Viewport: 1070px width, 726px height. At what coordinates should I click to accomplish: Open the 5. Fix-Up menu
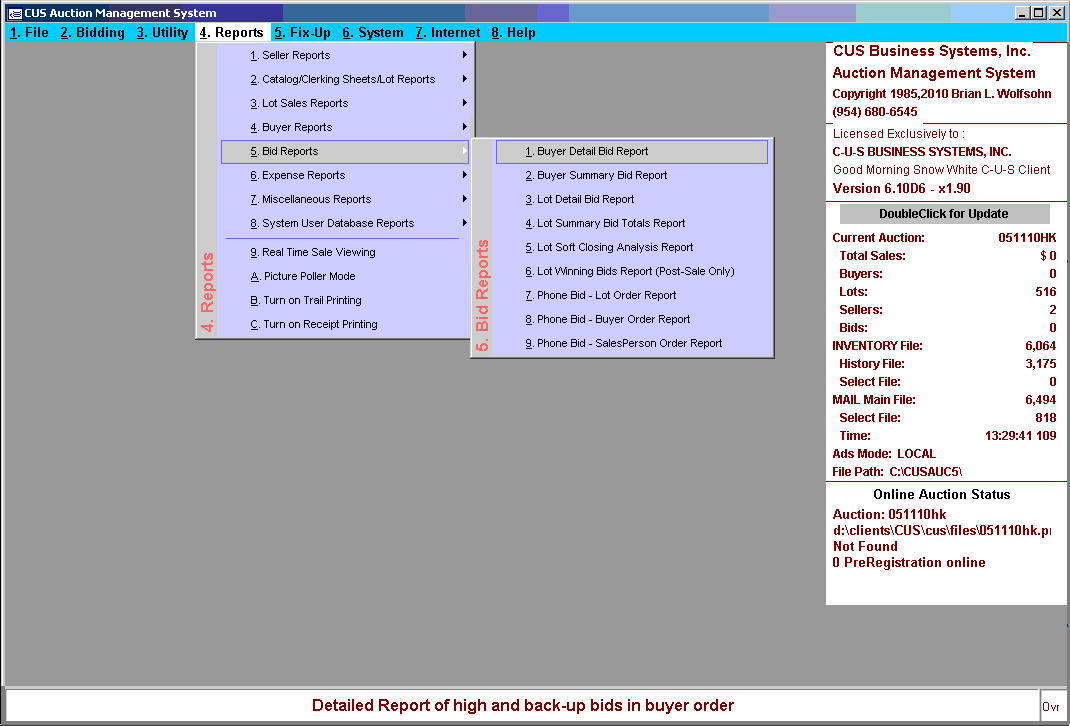[x=302, y=32]
